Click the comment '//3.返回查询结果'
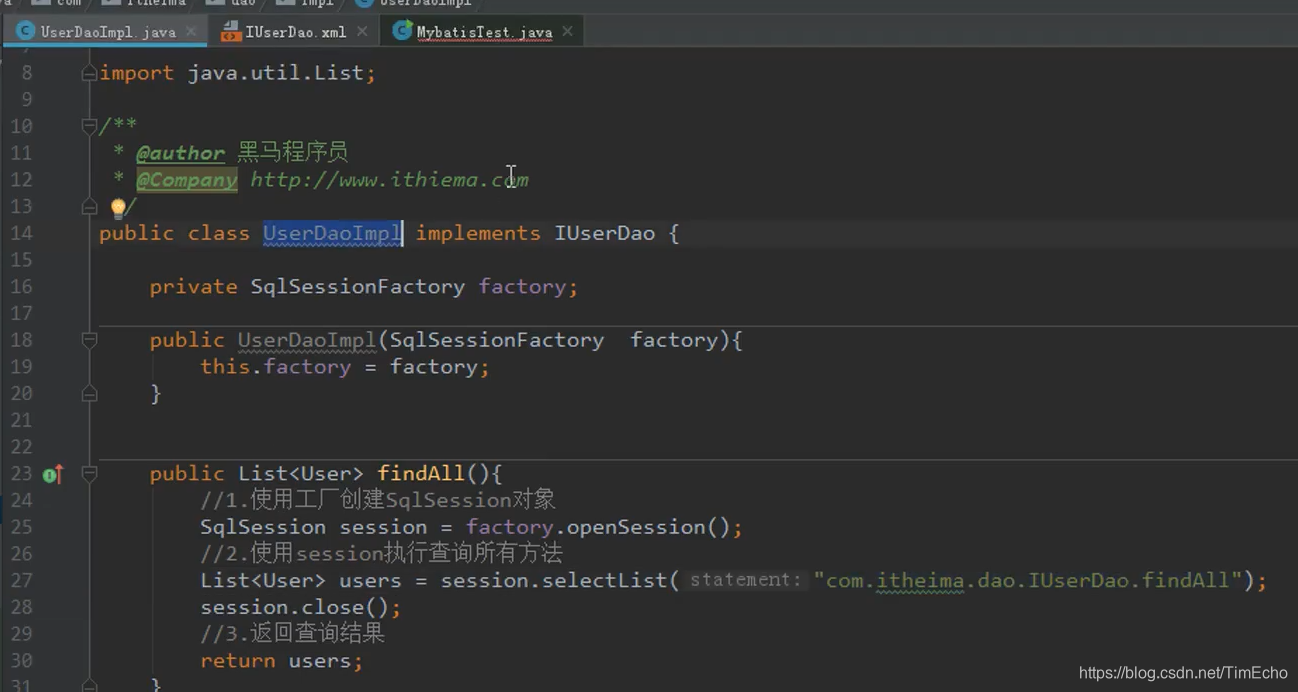Screen dimensions: 1298x692 click(x=292, y=634)
